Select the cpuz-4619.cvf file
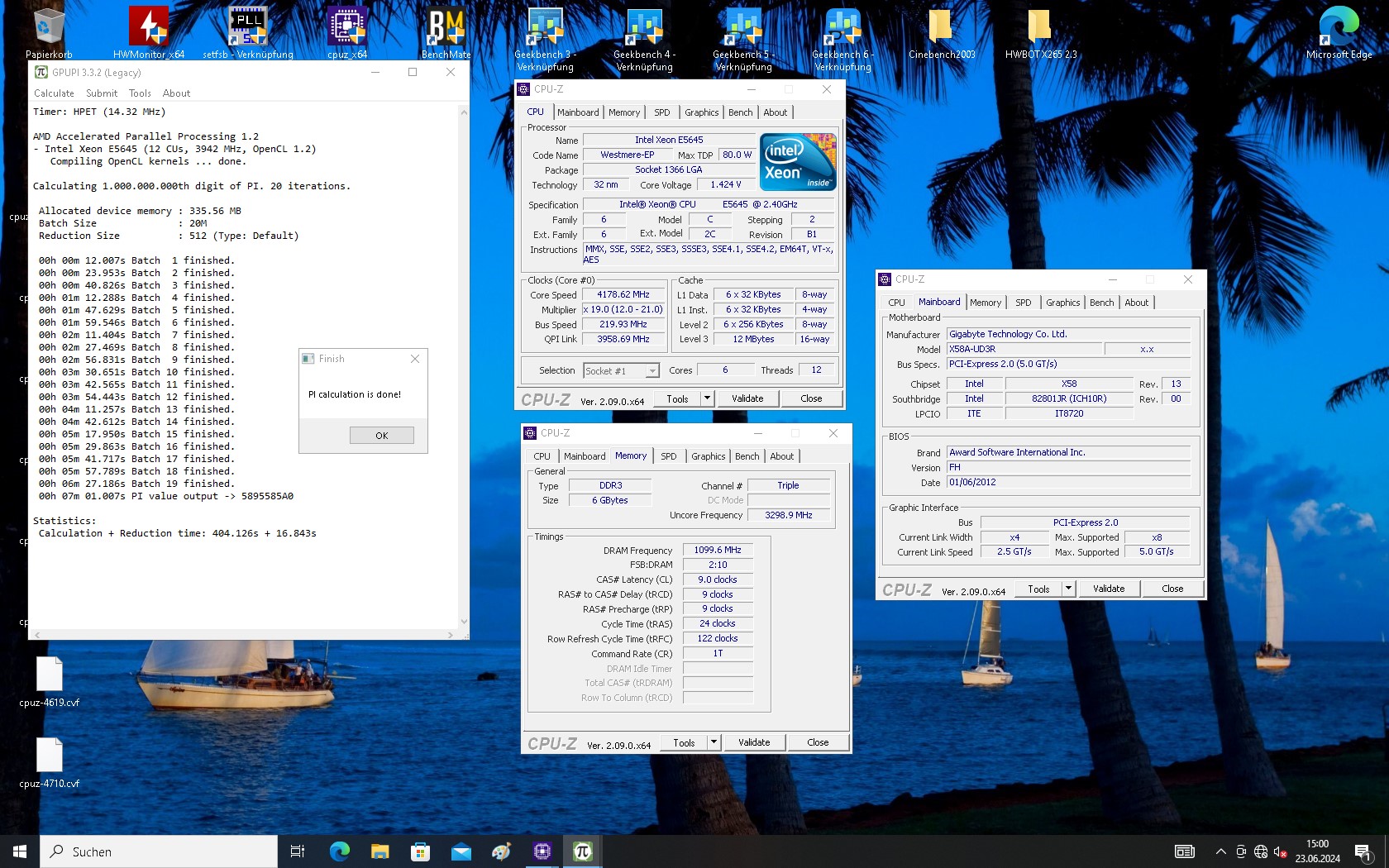This screenshot has height=868, width=1389. click(x=50, y=681)
